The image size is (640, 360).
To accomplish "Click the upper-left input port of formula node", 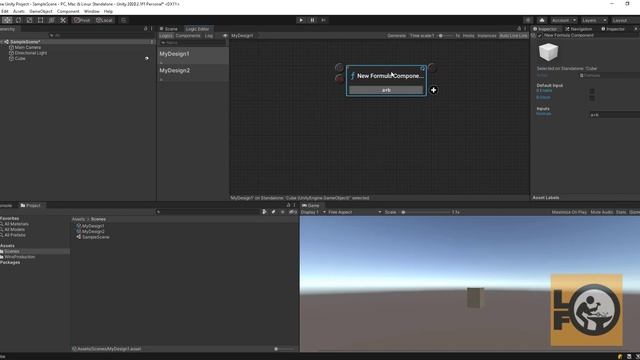I will (x=339, y=67).
